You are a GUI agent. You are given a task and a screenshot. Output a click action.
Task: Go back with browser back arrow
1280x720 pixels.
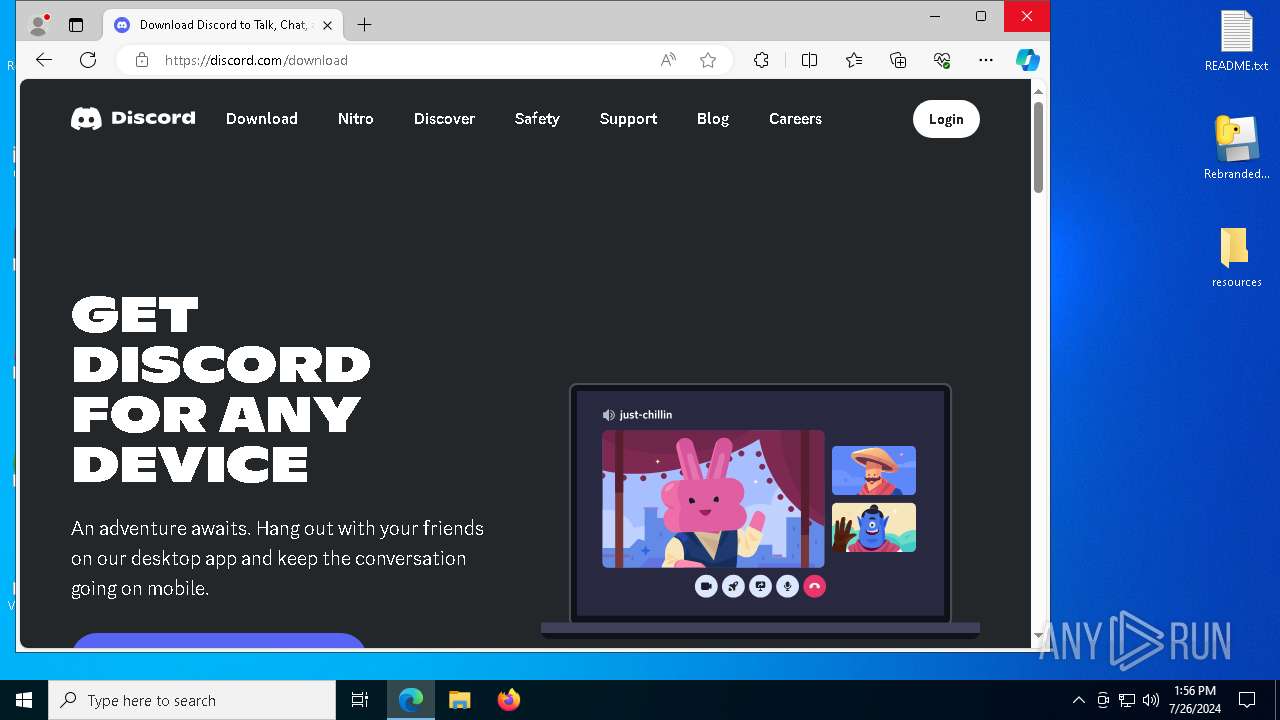(44, 60)
